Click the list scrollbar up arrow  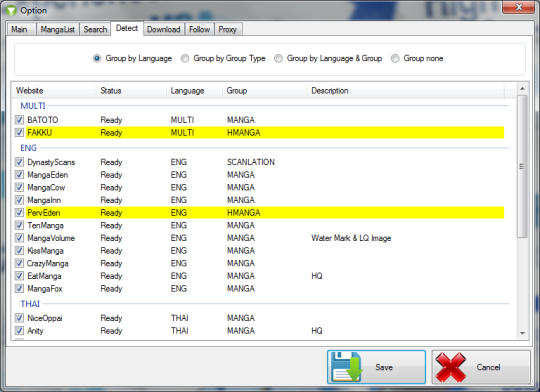(x=522, y=89)
